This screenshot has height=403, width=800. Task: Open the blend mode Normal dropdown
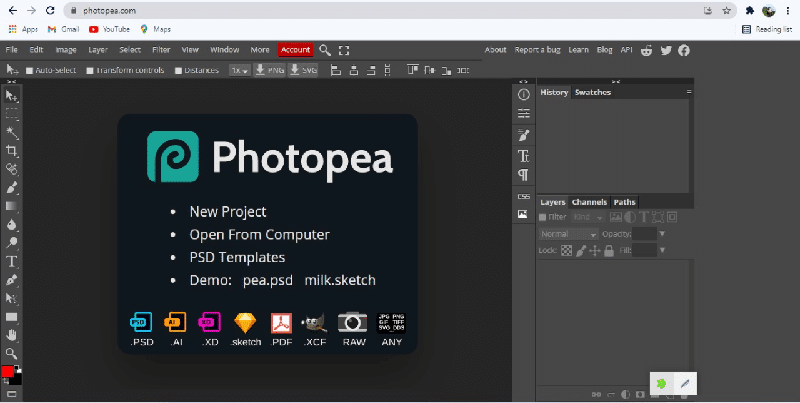[567, 234]
